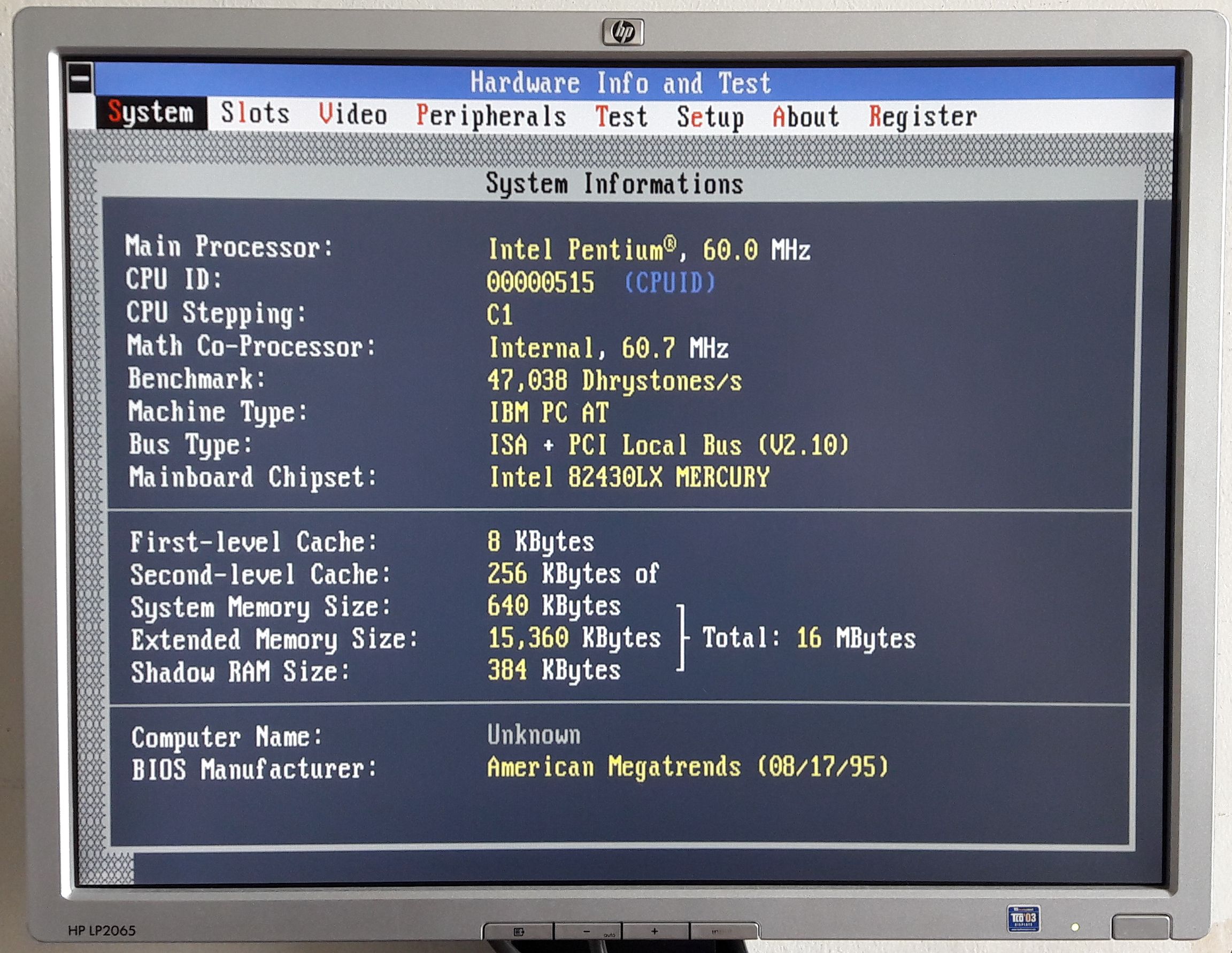This screenshot has height=953, width=1232.
Task: Open the Test menu
Action: pyautogui.click(x=621, y=117)
